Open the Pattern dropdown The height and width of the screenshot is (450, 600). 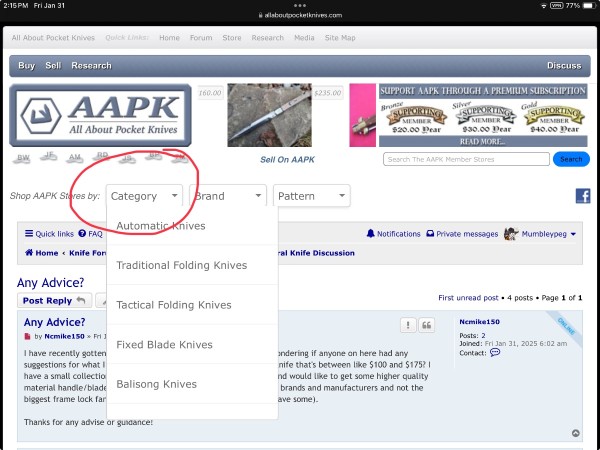click(312, 196)
